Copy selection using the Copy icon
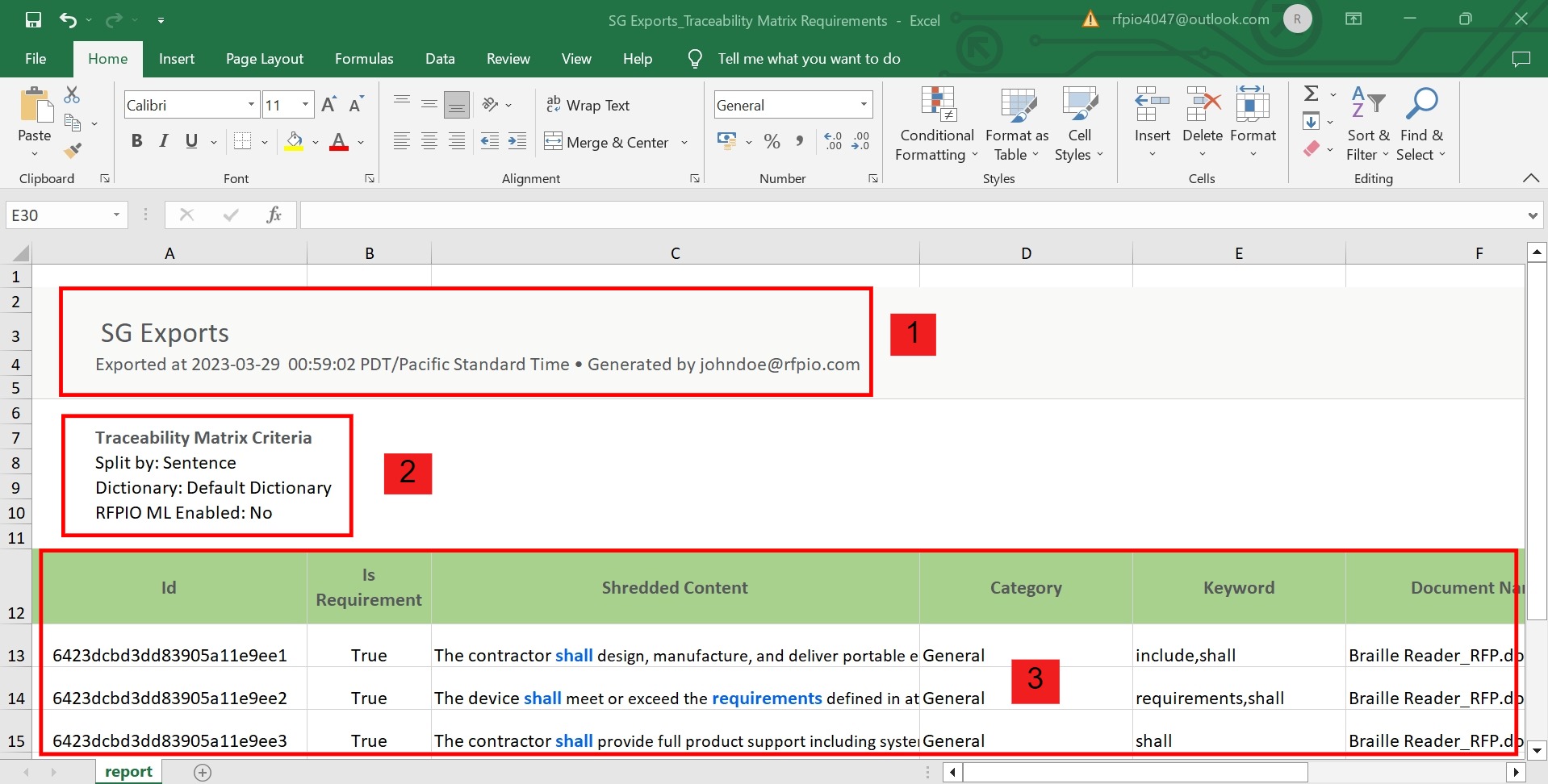1548x784 pixels. (73, 123)
